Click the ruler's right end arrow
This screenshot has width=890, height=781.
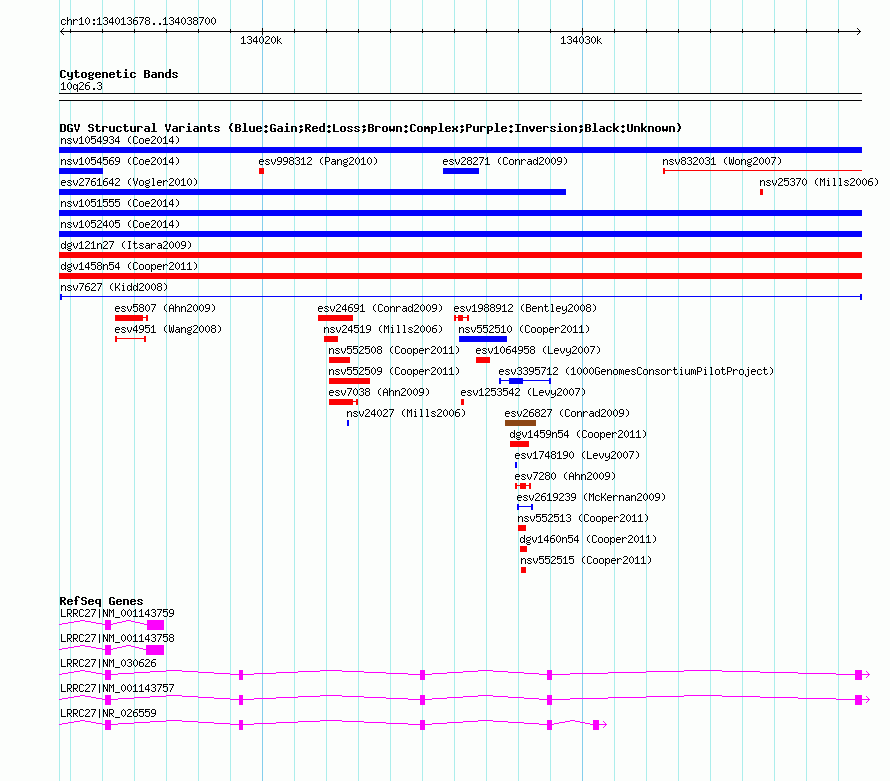click(858, 31)
